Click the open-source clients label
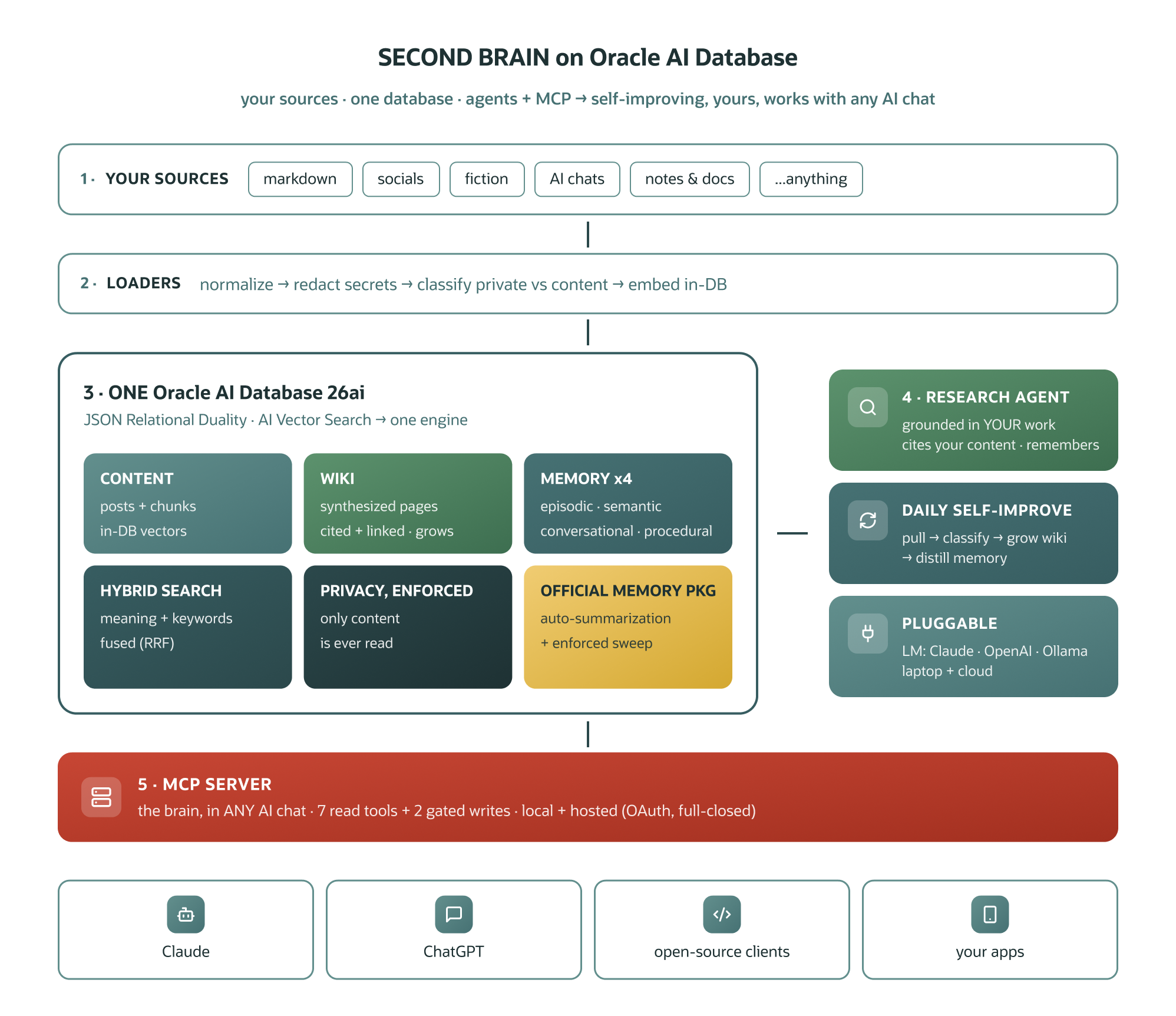Screen dimensions: 1176x1016 722,952
